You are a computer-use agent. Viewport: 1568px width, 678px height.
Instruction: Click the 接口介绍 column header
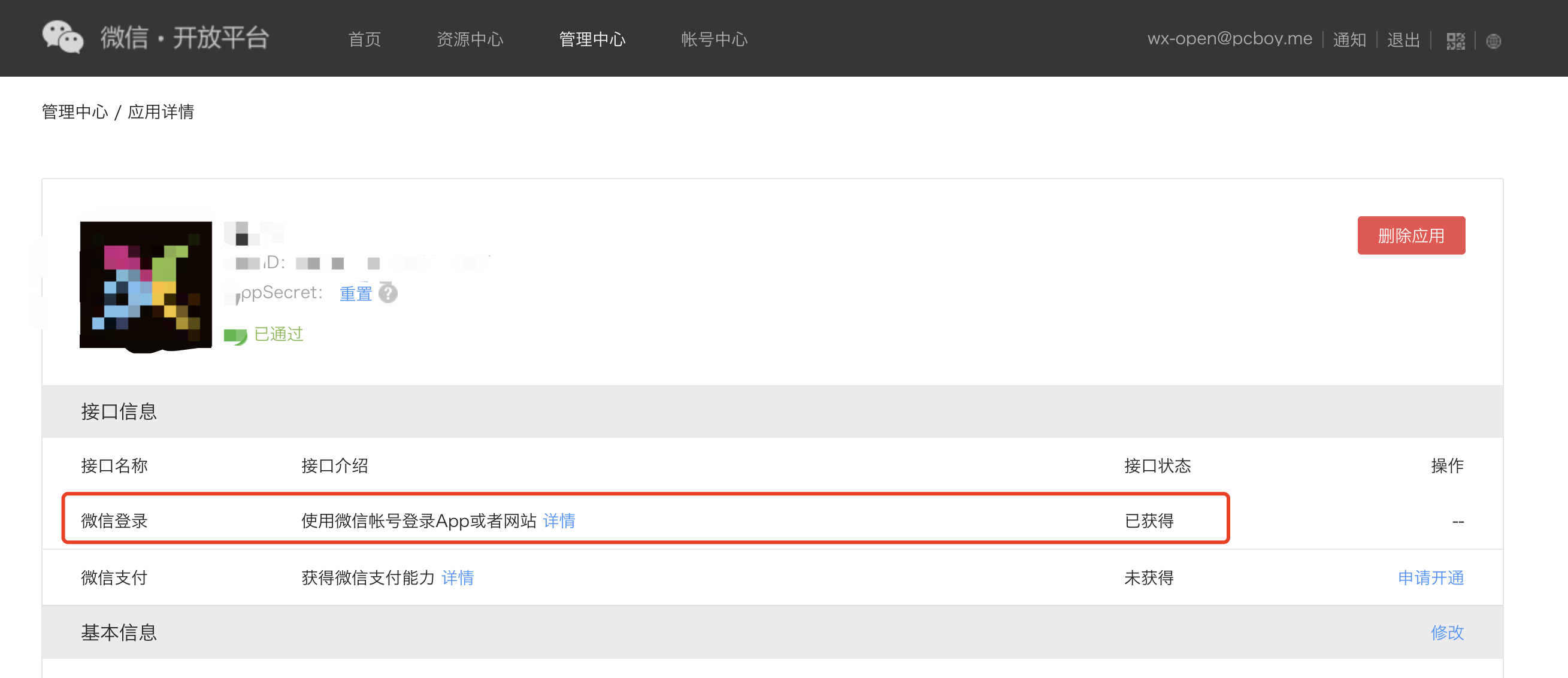click(x=335, y=465)
